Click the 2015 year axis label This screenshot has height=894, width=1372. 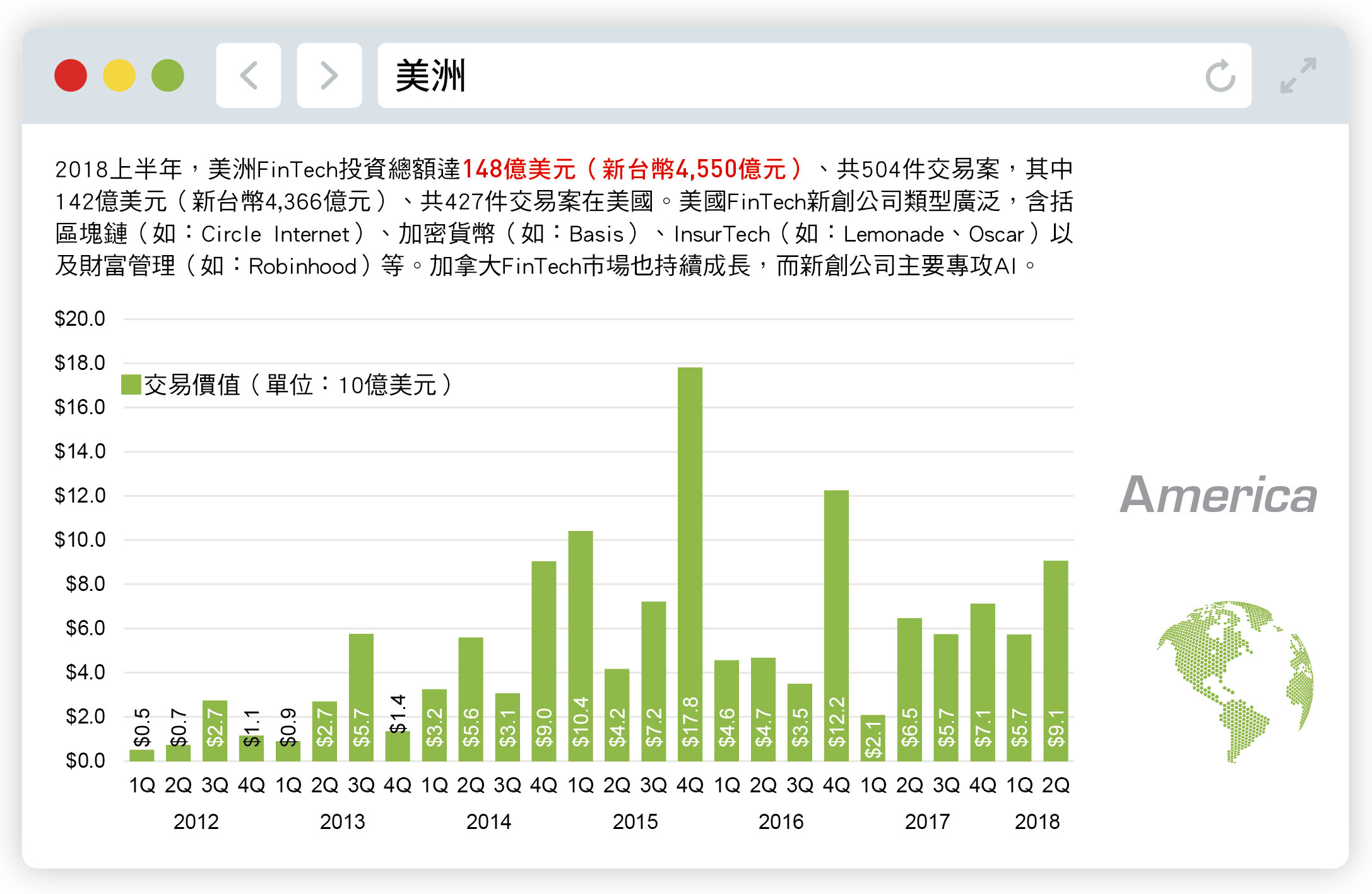(636, 821)
